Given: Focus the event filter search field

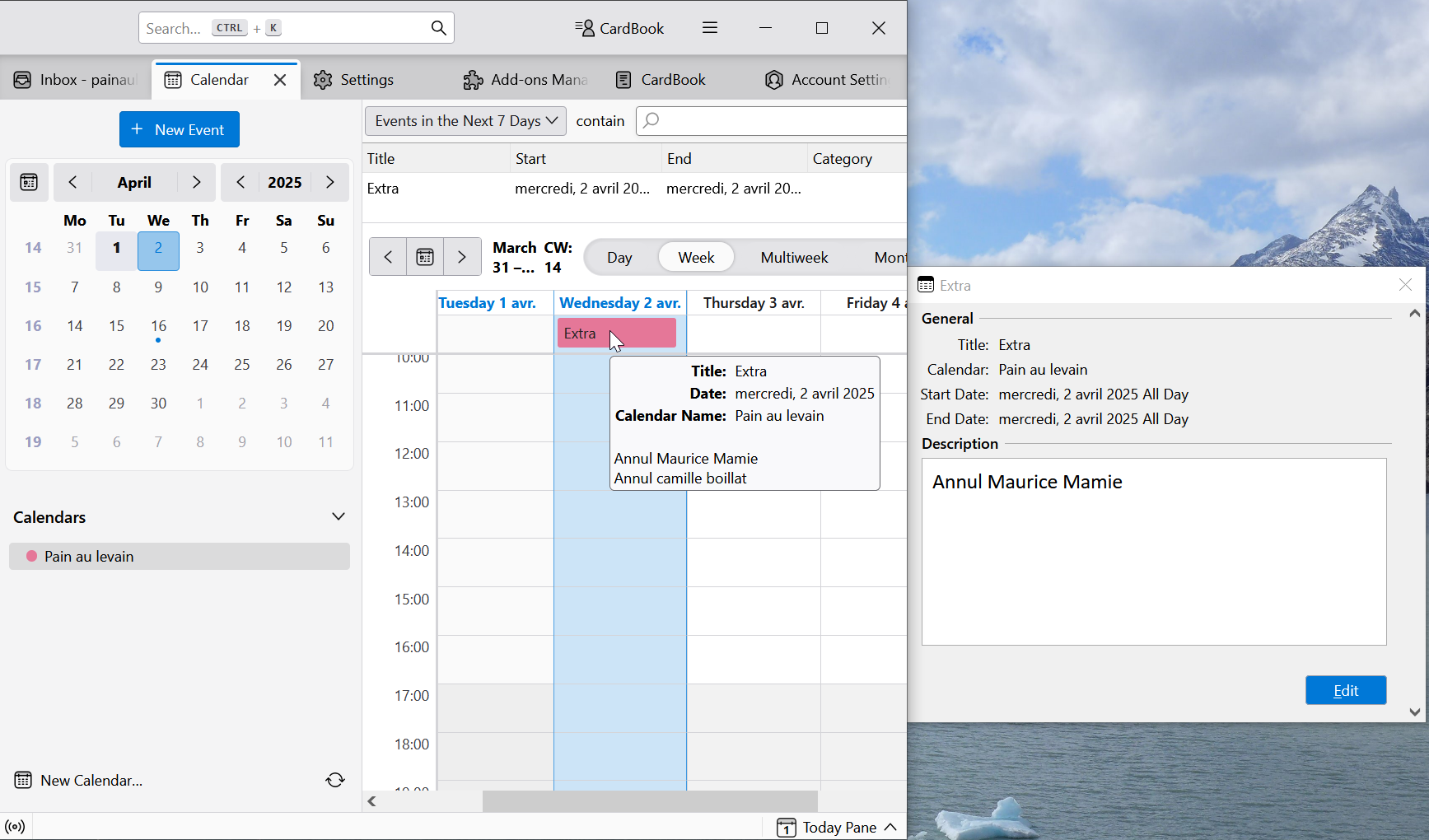Looking at the screenshot, I should (x=772, y=121).
